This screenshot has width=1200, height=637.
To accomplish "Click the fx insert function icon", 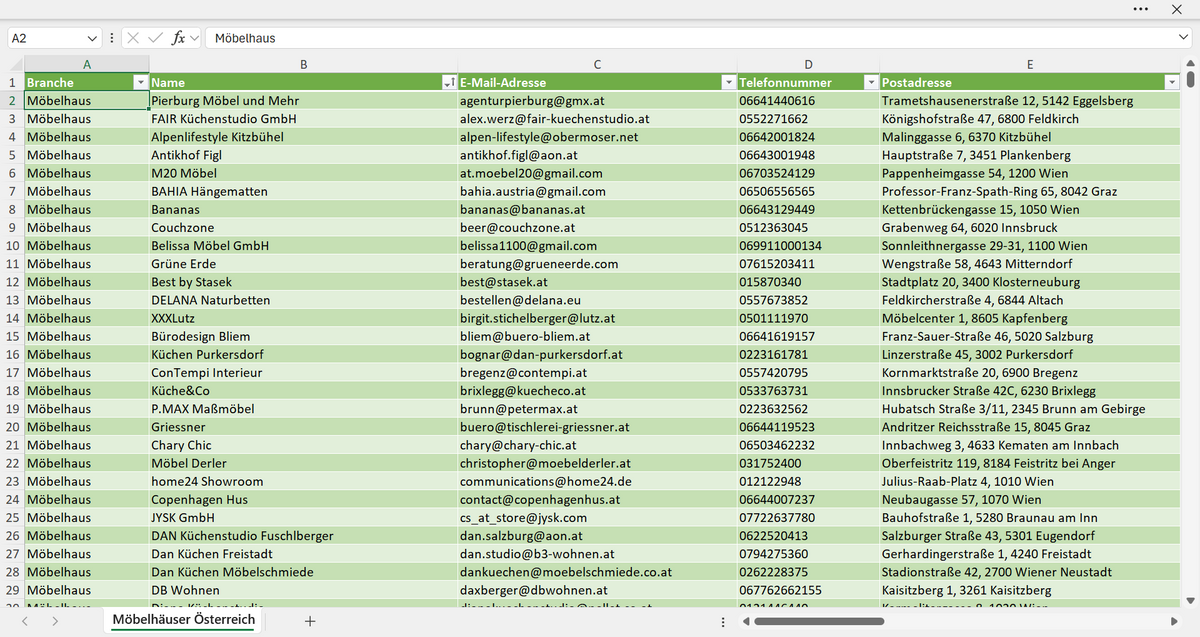I will click(x=179, y=38).
